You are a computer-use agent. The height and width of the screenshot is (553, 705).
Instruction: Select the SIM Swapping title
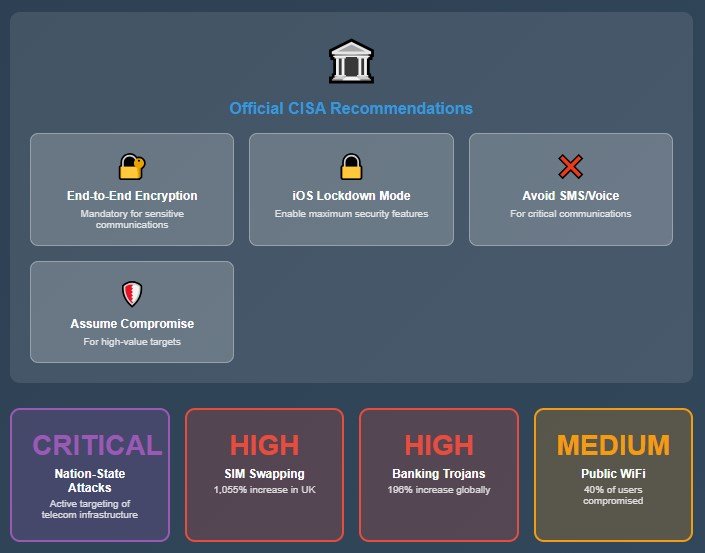tap(264, 473)
